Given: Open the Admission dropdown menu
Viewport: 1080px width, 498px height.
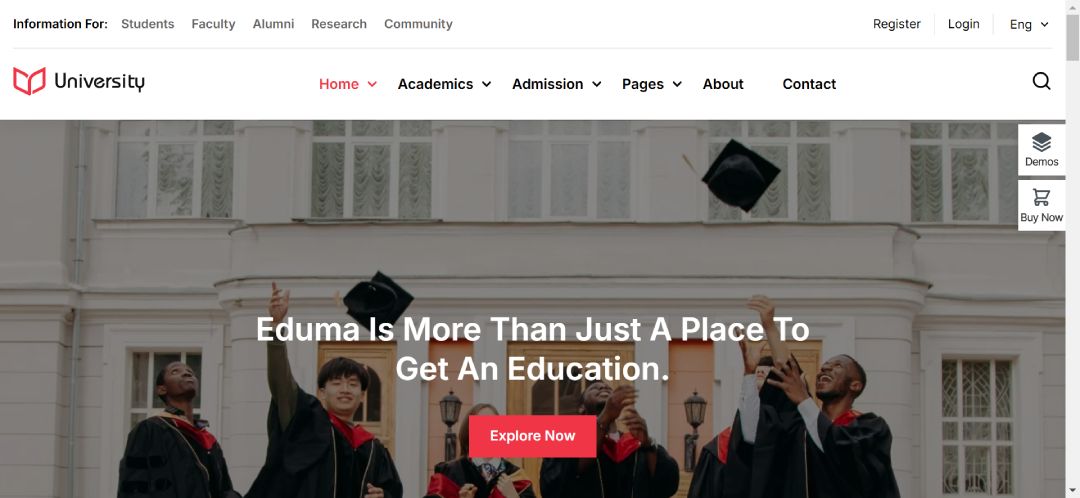Looking at the screenshot, I should pos(557,84).
